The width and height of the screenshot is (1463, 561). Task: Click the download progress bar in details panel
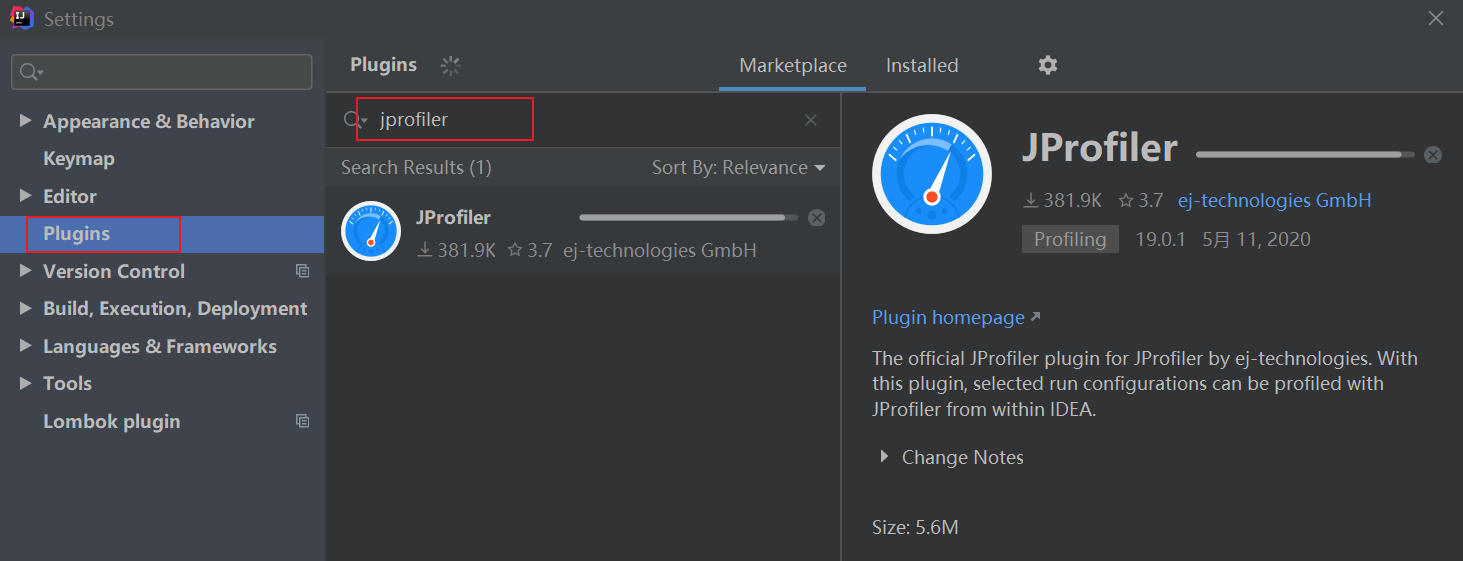pyautogui.click(x=1305, y=154)
